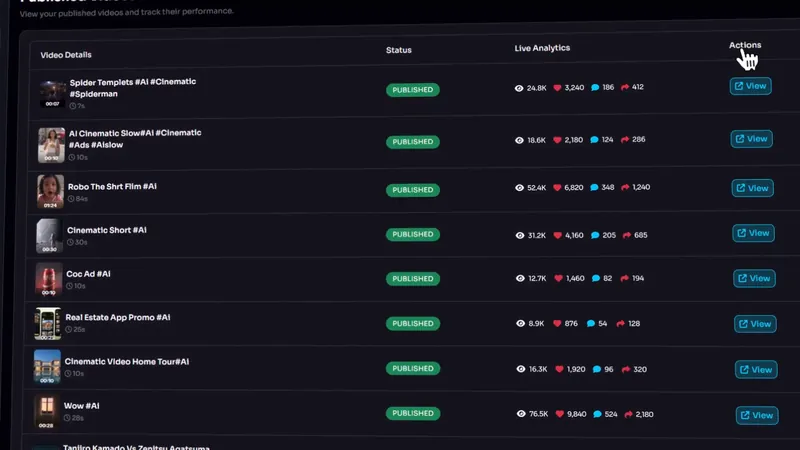Viewport: 800px width, 450px height.
Task: Click PUBLISHED badge for Coc Ad #AI
Action: [x=413, y=279]
